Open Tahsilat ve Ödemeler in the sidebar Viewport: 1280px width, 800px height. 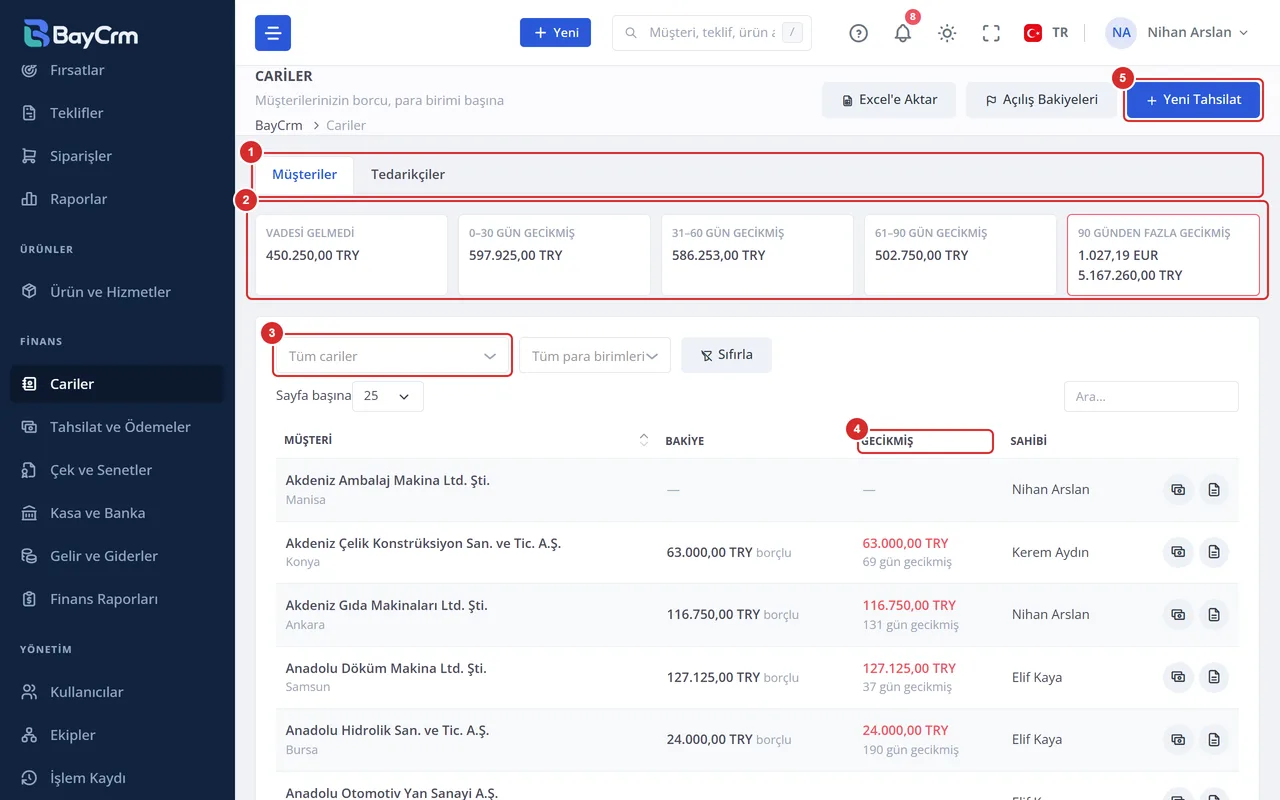(x=117, y=427)
